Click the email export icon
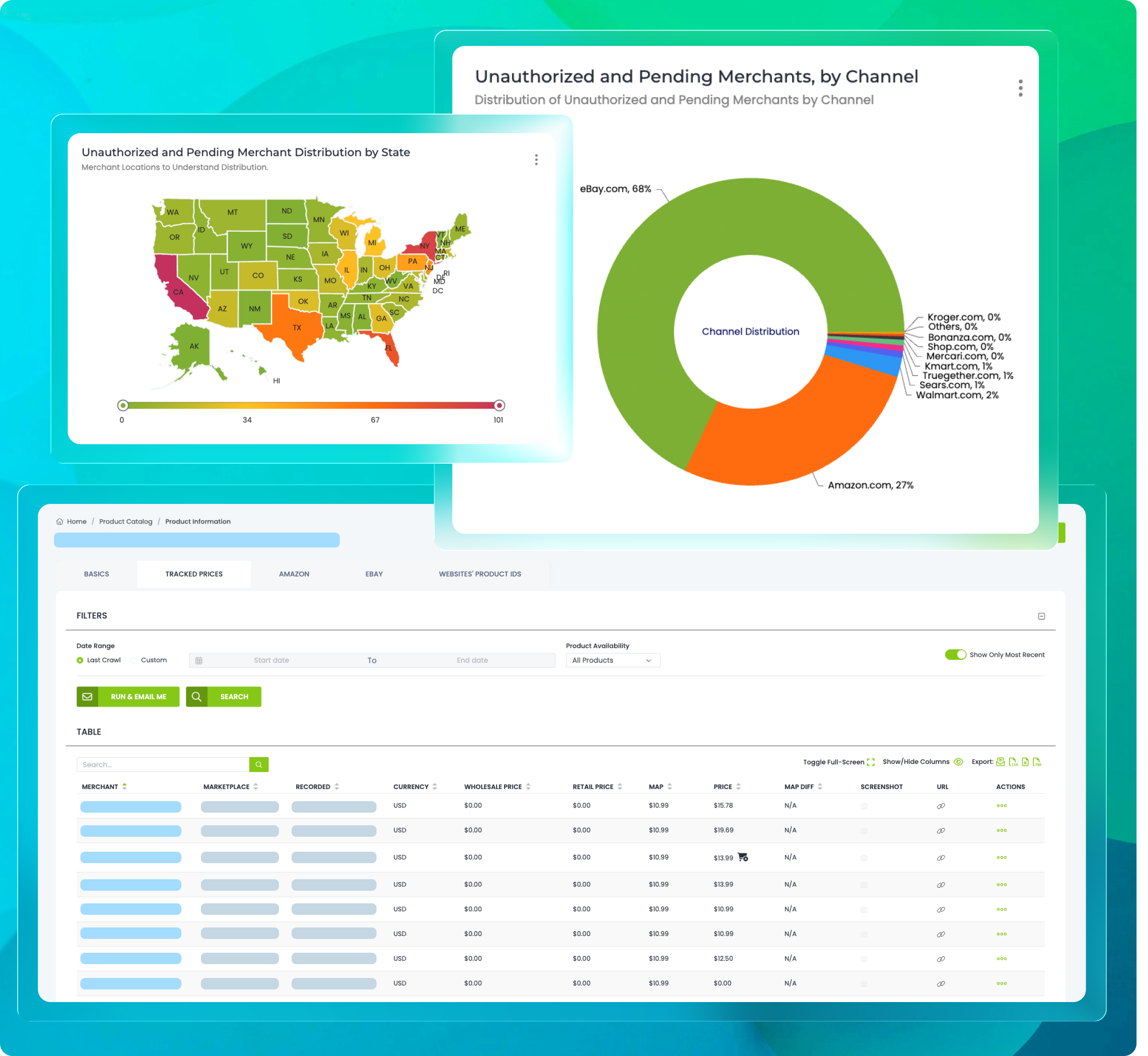This screenshot has height=1056, width=1148. pyautogui.click(x=1000, y=762)
